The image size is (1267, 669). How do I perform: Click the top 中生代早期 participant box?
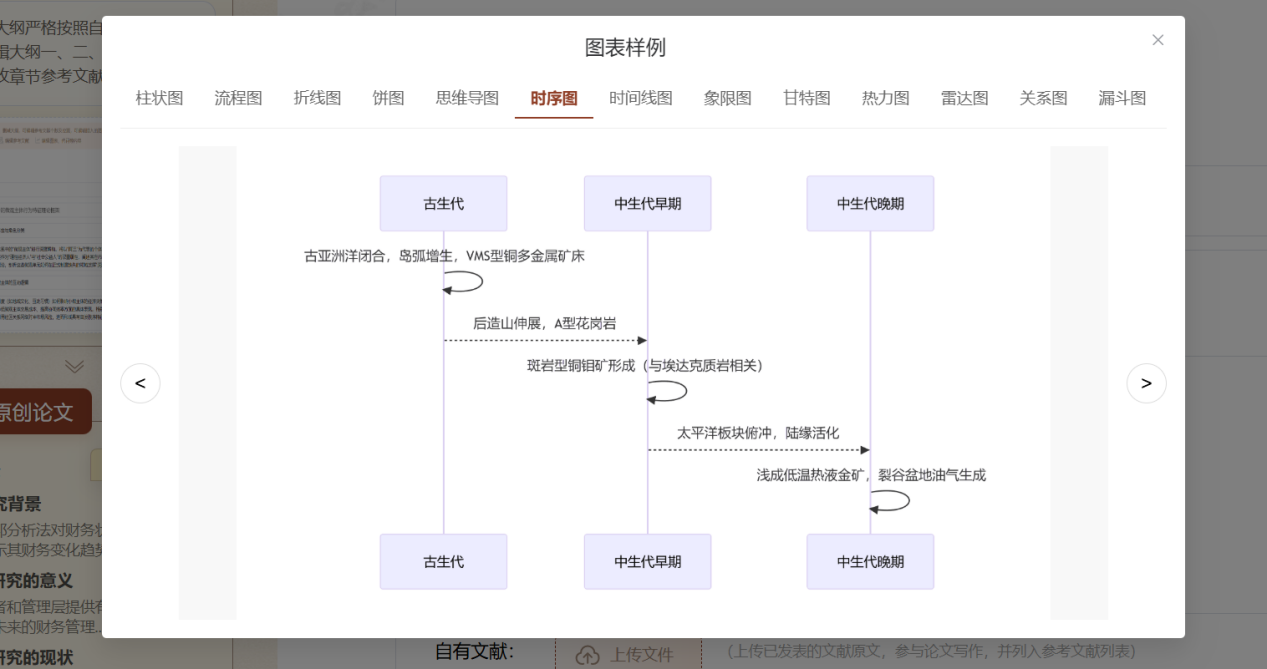(648, 203)
